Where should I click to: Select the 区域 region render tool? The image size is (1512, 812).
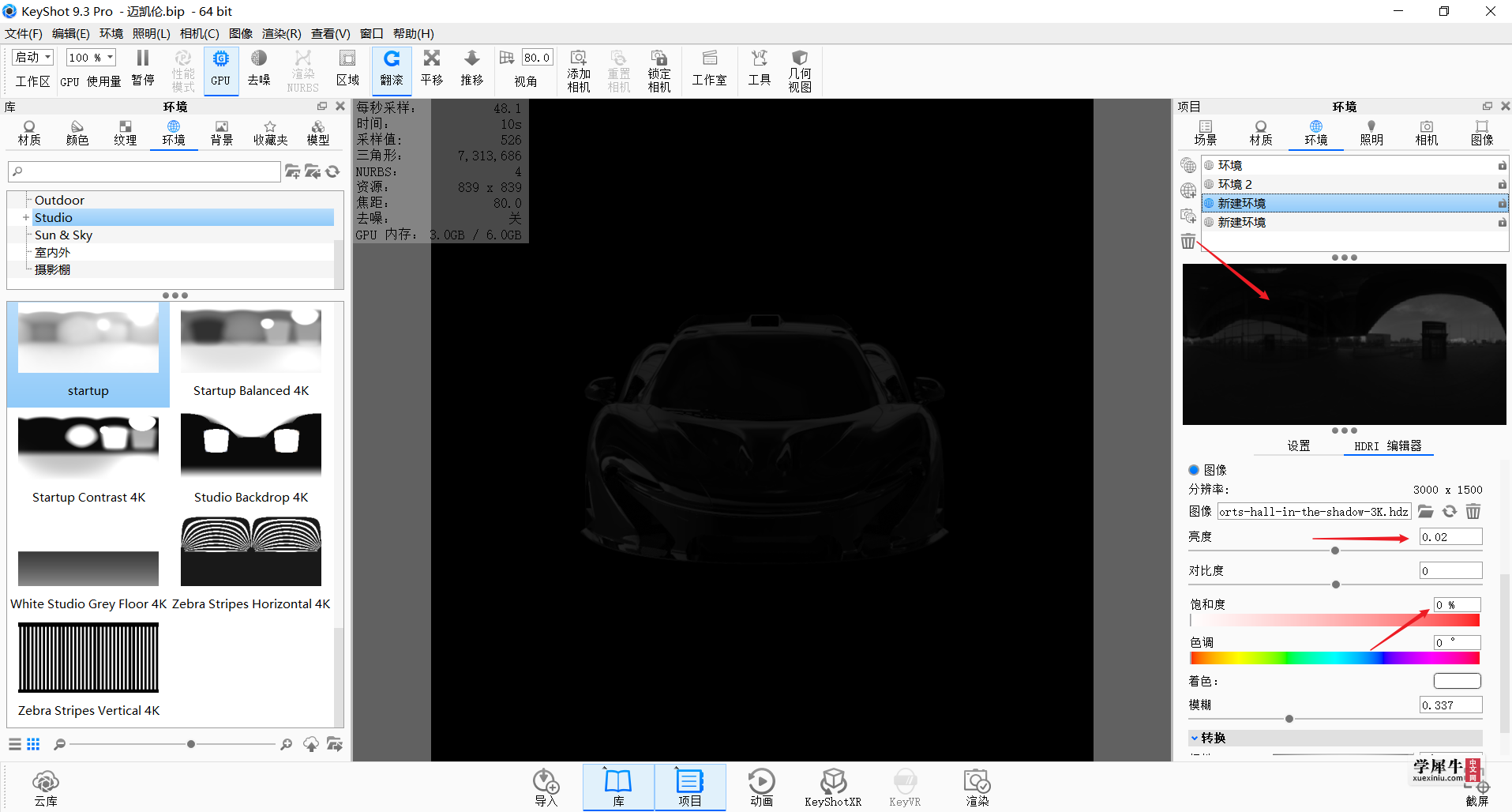click(x=347, y=69)
